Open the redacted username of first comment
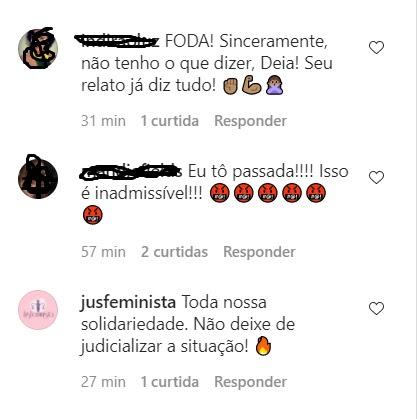 tap(117, 41)
